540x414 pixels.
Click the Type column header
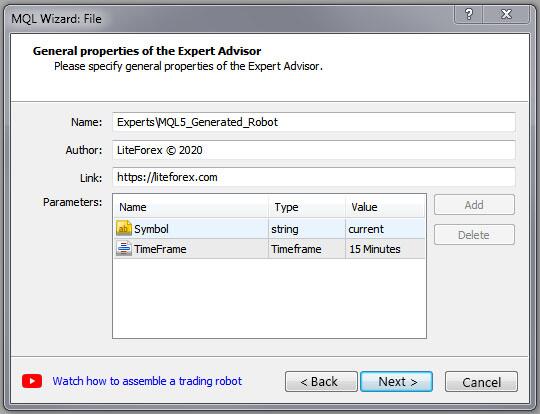[307, 207]
